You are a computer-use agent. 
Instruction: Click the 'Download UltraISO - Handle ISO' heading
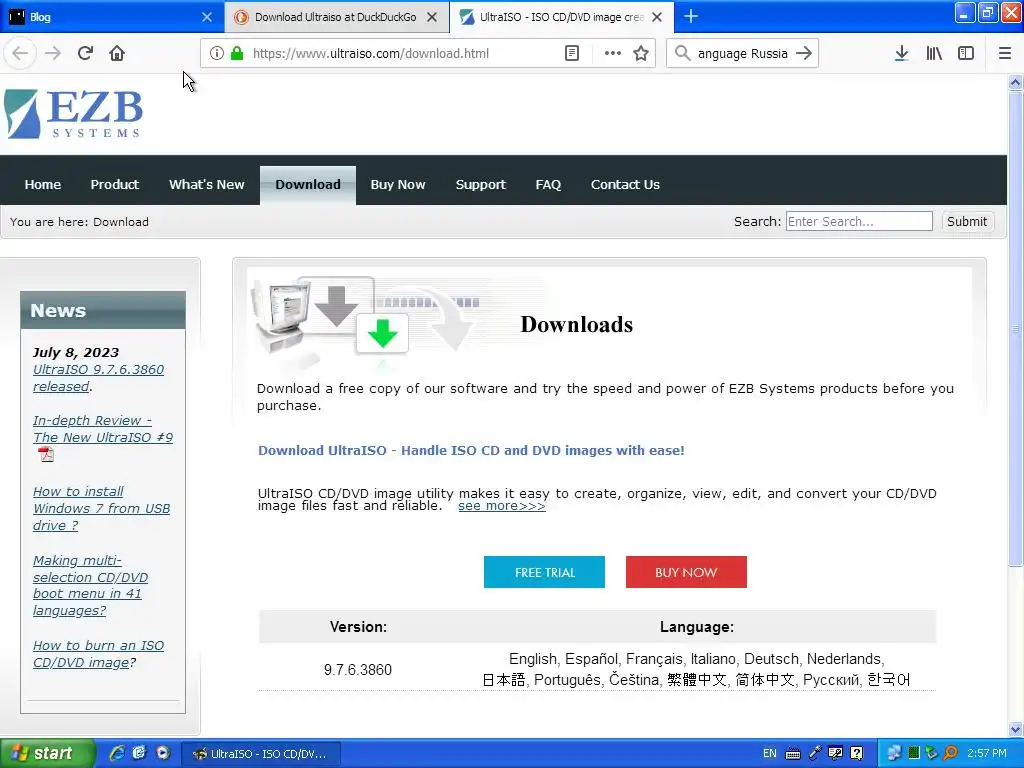[x=471, y=451]
